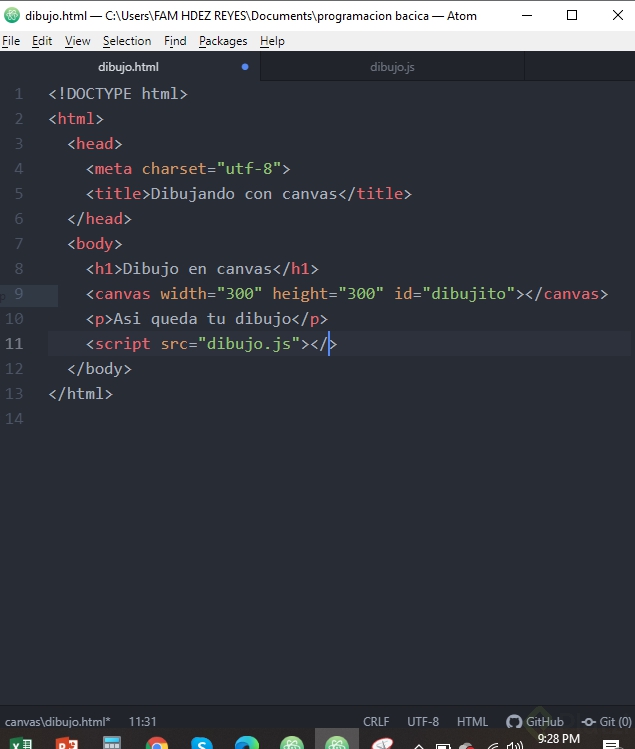Click the 9:28 PM system clock

click(x=559, y=739)
